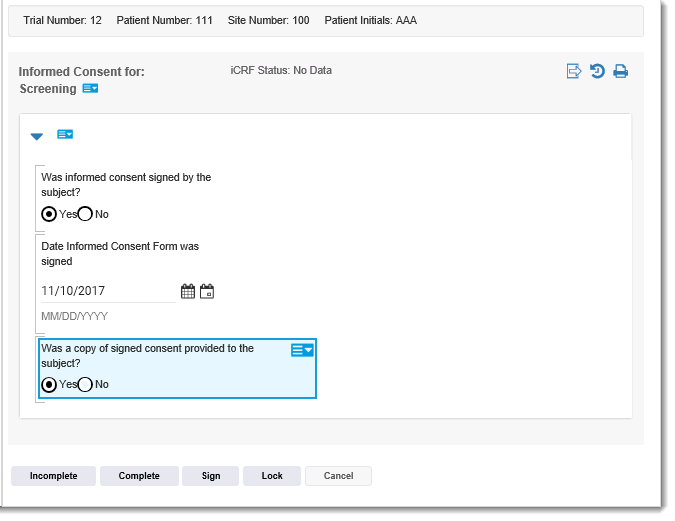Open action menu next to Screening title

(90, 88)
